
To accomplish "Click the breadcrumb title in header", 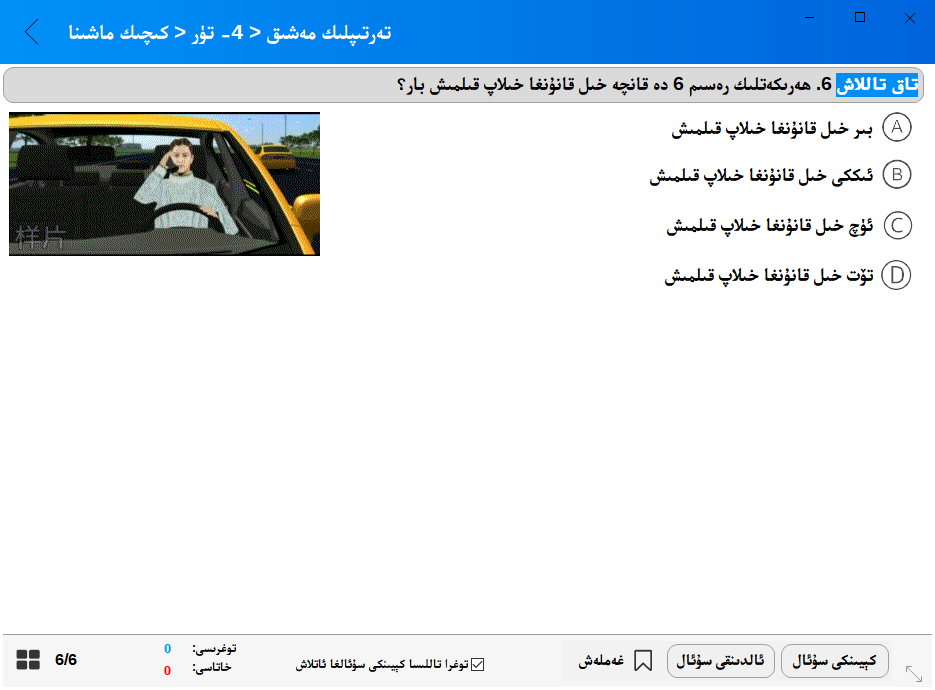I will (230, 33).
